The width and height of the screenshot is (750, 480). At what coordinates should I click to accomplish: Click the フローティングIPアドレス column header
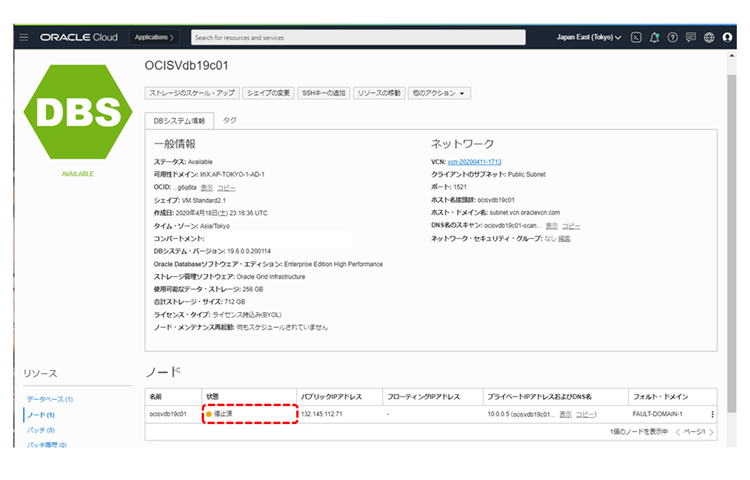[423, 397]
